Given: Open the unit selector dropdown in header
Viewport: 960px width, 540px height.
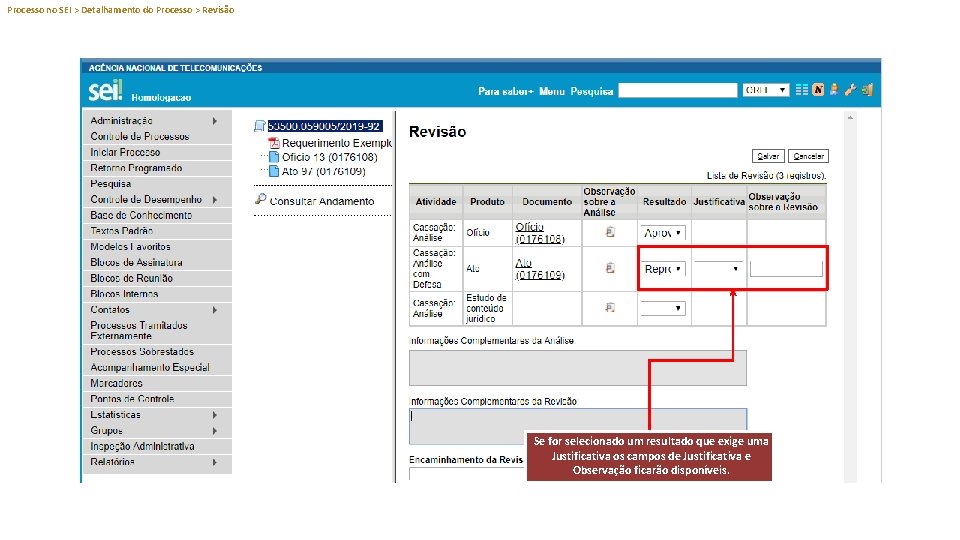Looking at the screenshot, I should pos(765,90).
